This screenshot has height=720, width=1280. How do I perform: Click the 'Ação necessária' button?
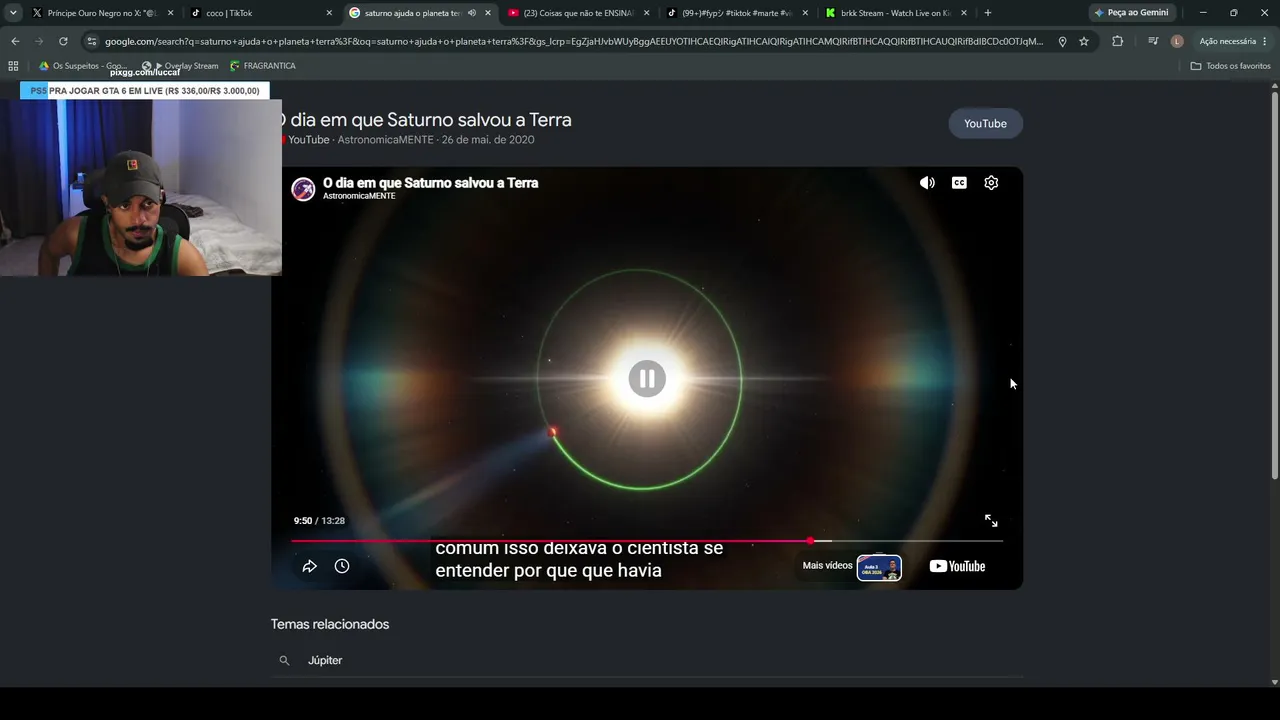pos(1228,41)
